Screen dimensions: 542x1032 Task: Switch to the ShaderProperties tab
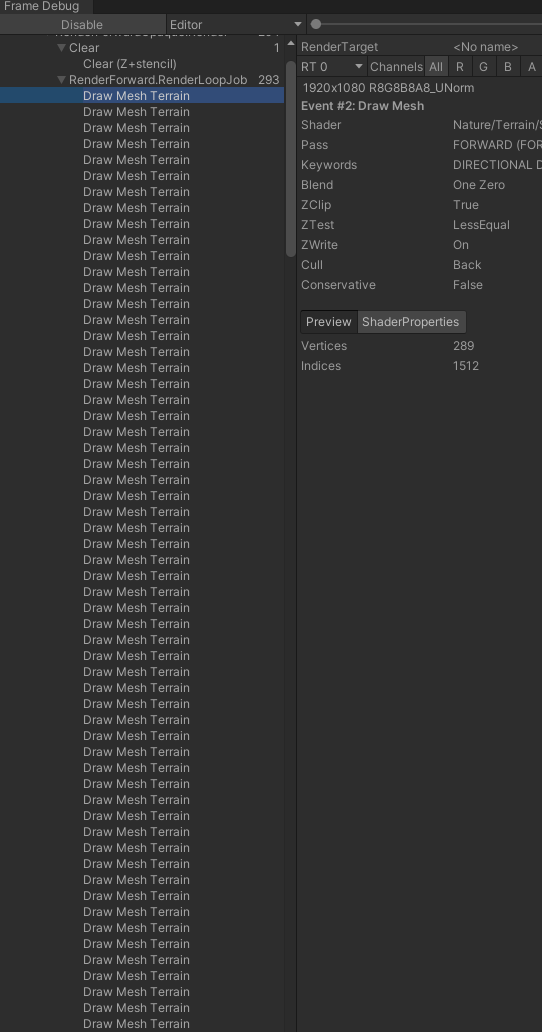411,322
